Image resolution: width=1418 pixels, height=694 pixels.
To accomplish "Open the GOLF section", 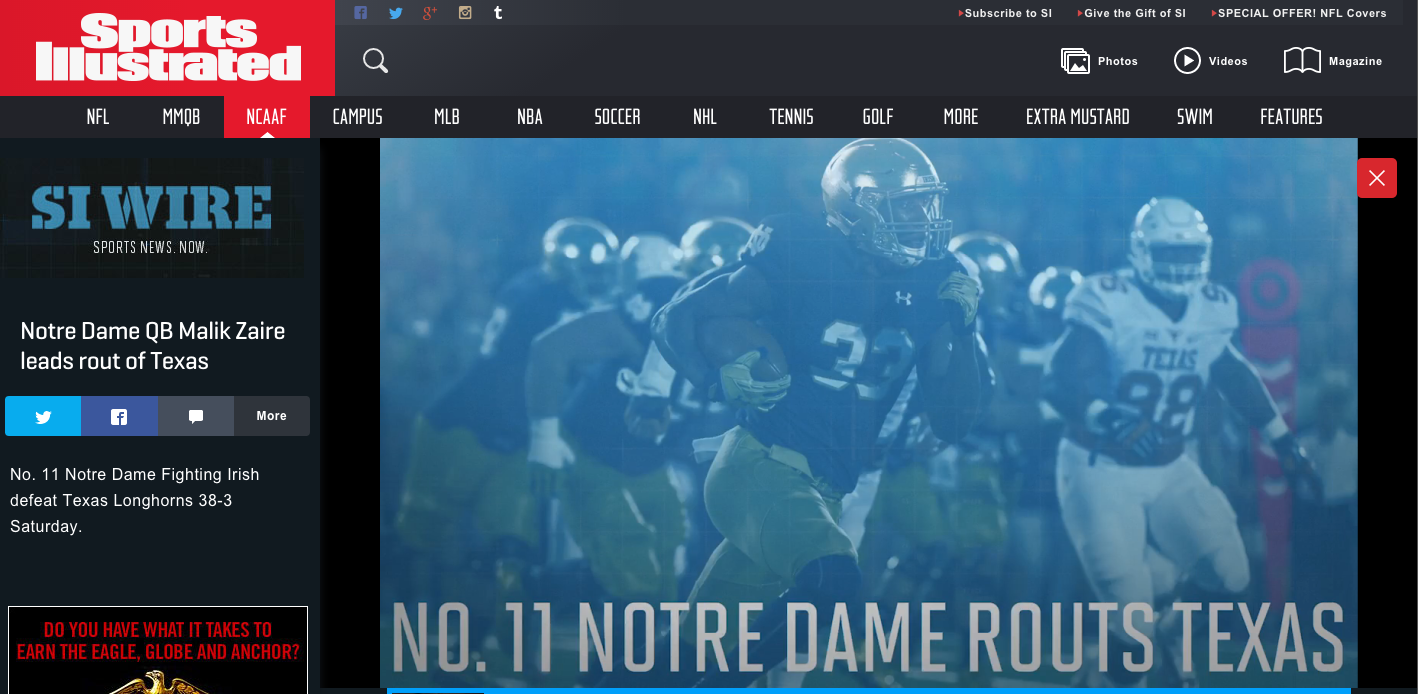I will point(878,117).
